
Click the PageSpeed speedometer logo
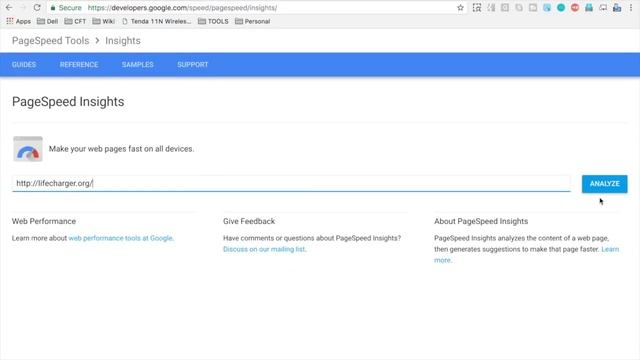point(28,149)
